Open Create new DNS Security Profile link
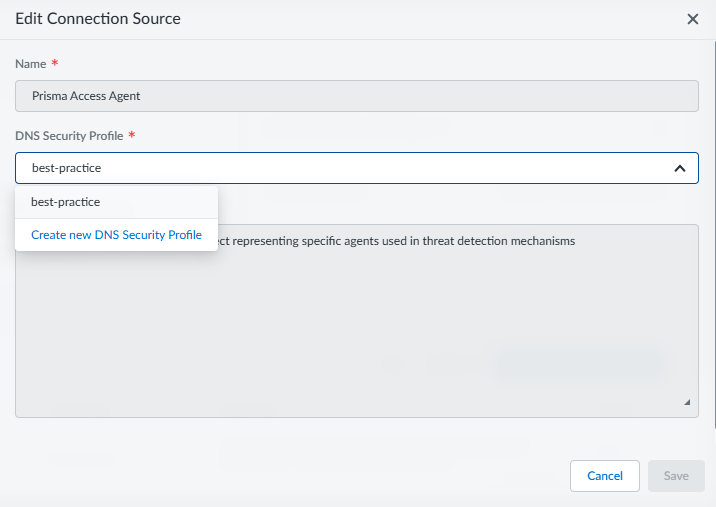 click(x=116, y=235)
